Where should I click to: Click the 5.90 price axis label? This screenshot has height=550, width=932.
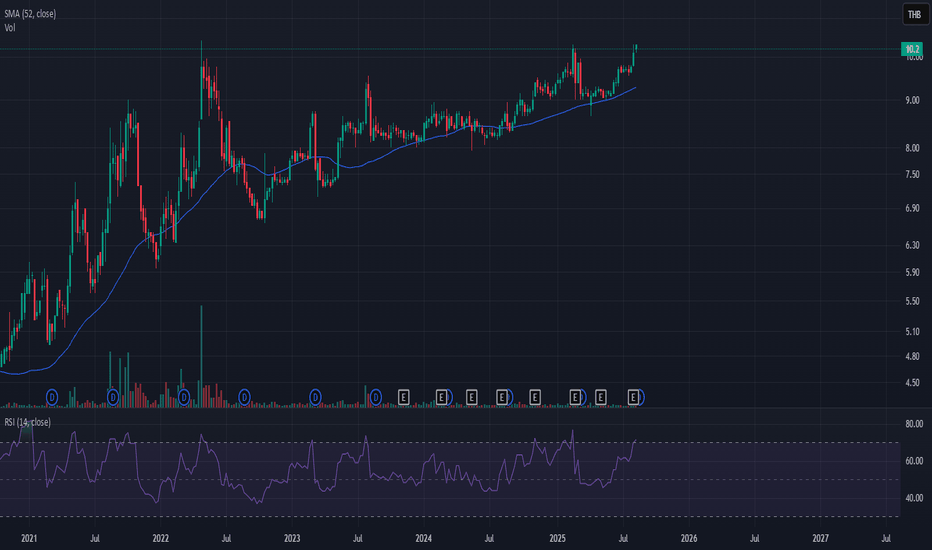(912, 272)
